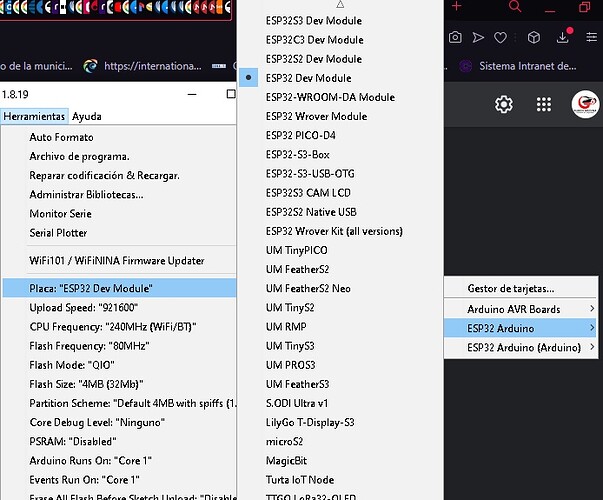Expand Upload Speed: "921600" option
The width and height of the screenshot is (603, 500).
point(119,308)
